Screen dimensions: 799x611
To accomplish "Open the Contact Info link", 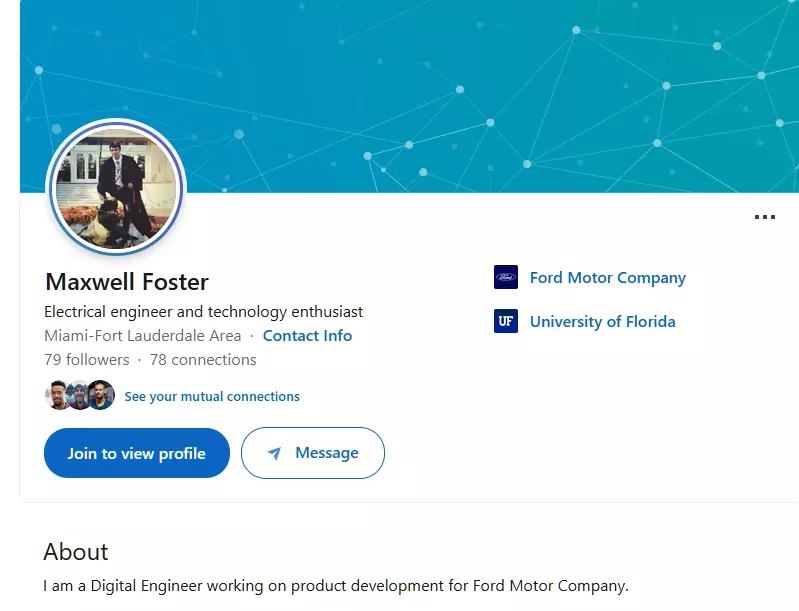I will point(307,336).
